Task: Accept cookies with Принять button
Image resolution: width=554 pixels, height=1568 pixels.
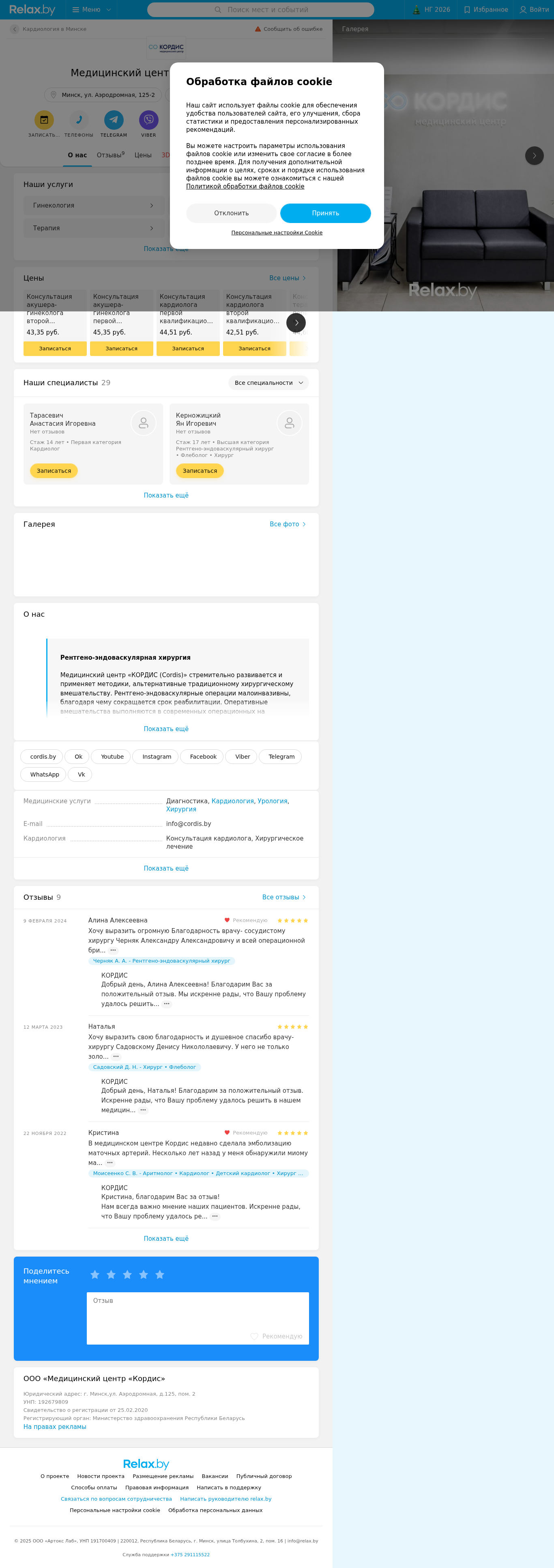Action: point(326,213)
